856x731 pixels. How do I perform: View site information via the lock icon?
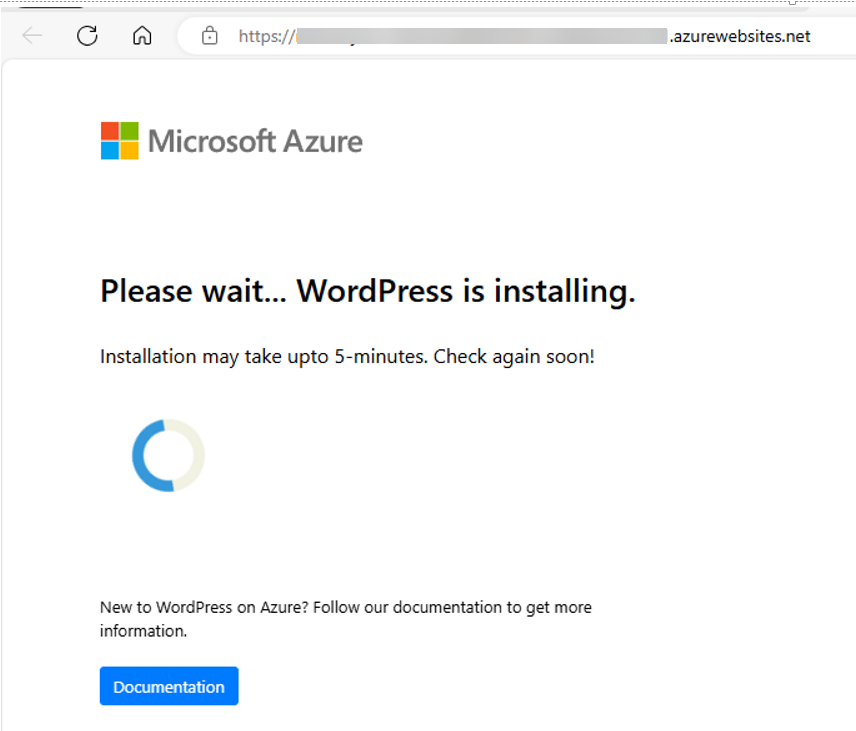[210, 36]
